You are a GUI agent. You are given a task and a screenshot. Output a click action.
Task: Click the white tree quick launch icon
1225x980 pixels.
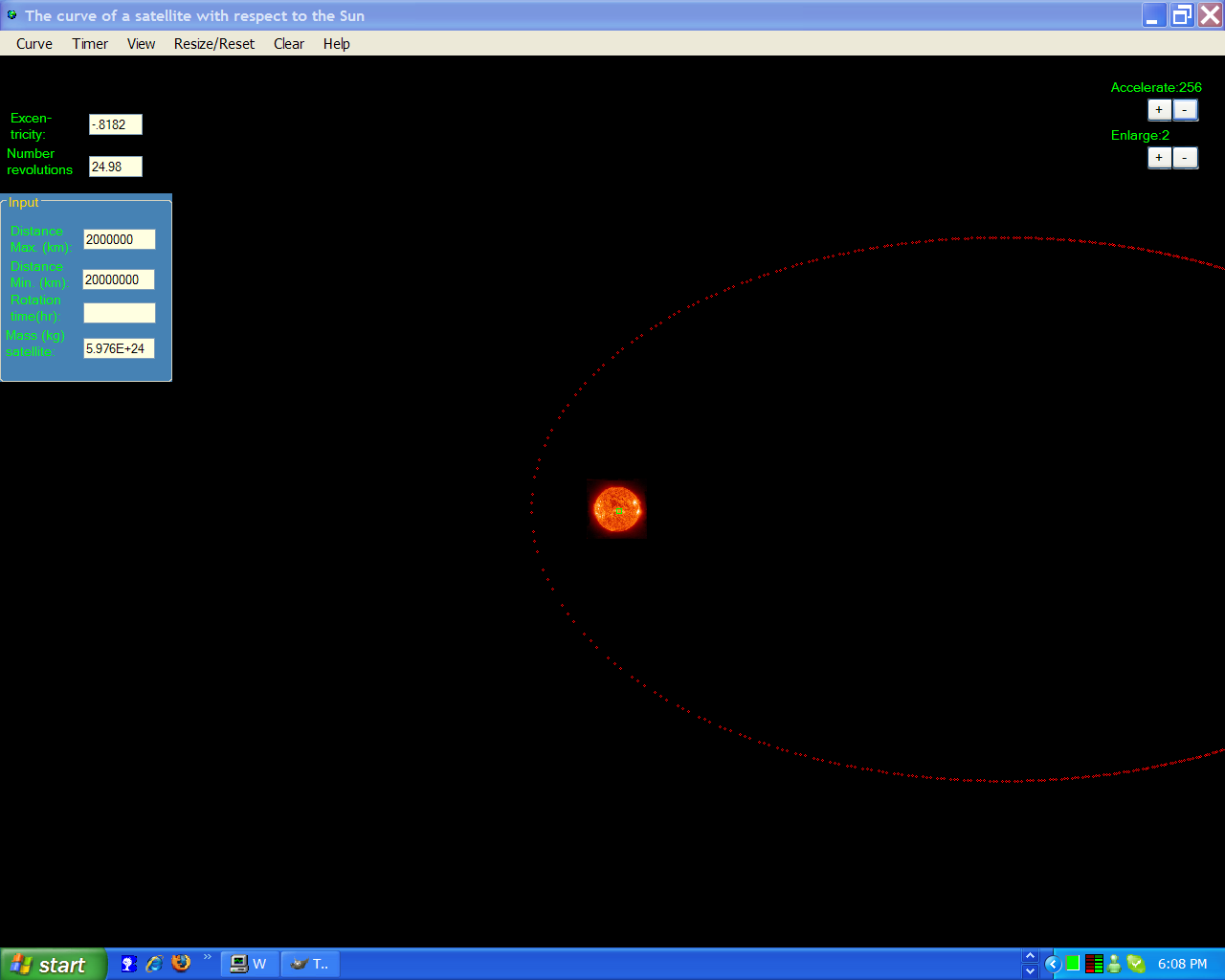tap(128, 964)
